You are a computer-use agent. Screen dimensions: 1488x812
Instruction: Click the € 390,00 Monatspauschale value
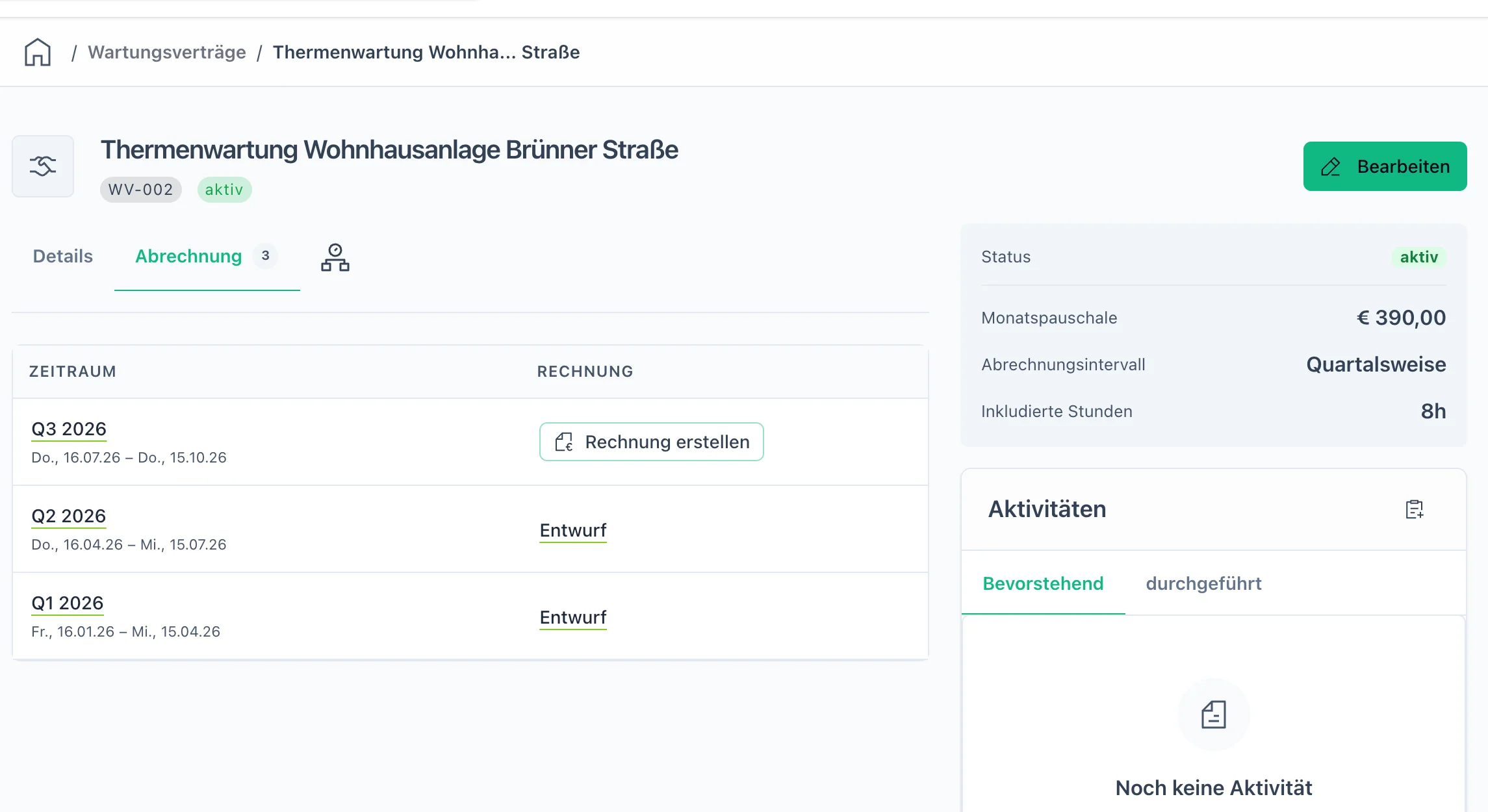1401,318
